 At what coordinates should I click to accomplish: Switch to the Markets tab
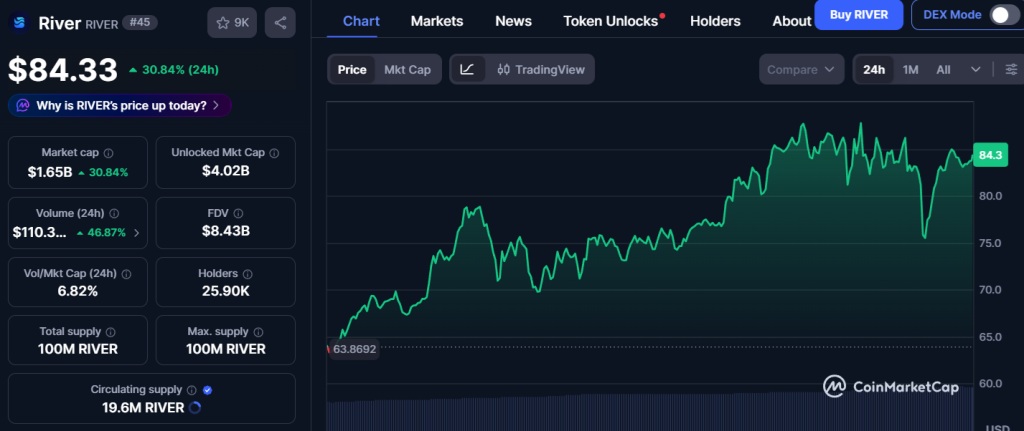coord(437,21)
